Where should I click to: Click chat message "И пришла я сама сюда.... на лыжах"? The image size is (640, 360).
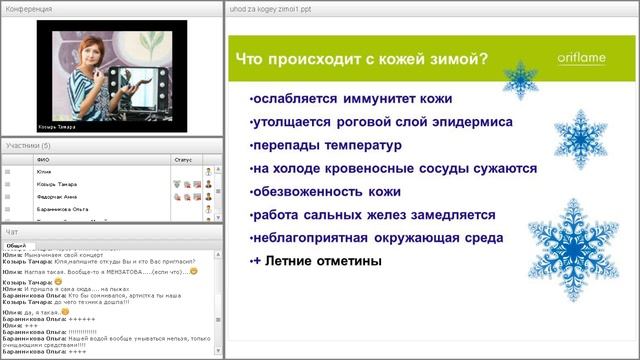[x=77, y=289]
